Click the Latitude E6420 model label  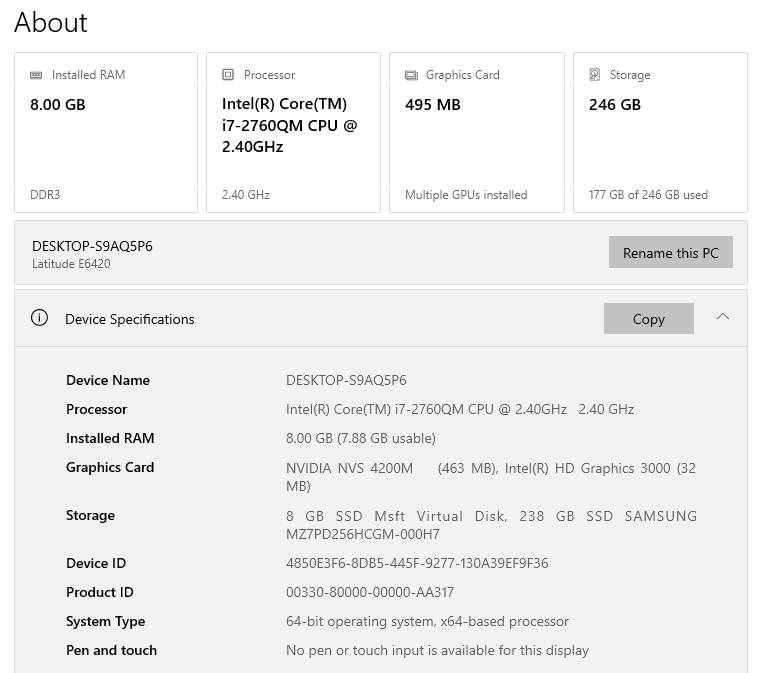tap(71, 264)
